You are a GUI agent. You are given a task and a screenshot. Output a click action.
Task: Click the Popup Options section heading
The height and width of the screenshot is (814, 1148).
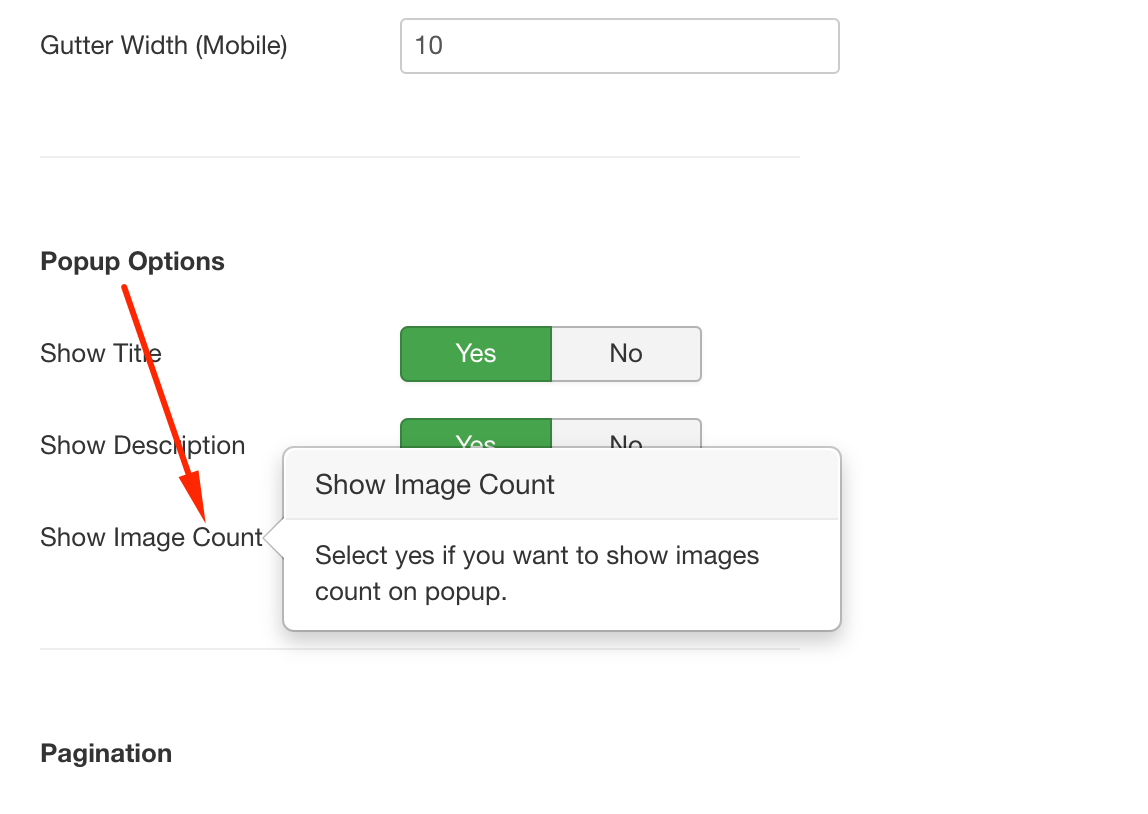[132, 262]
